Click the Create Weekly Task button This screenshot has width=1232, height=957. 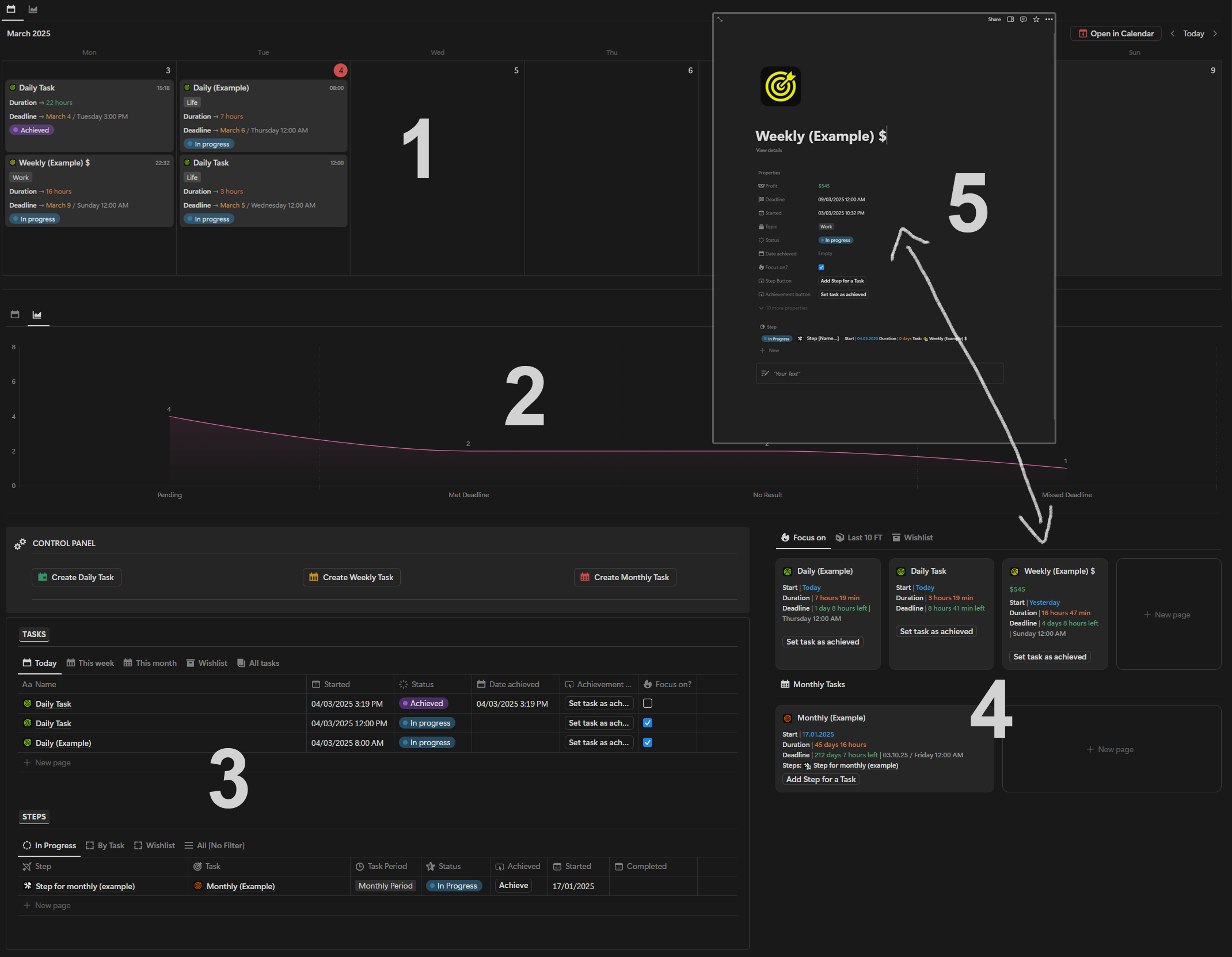(x=352, y=577)
